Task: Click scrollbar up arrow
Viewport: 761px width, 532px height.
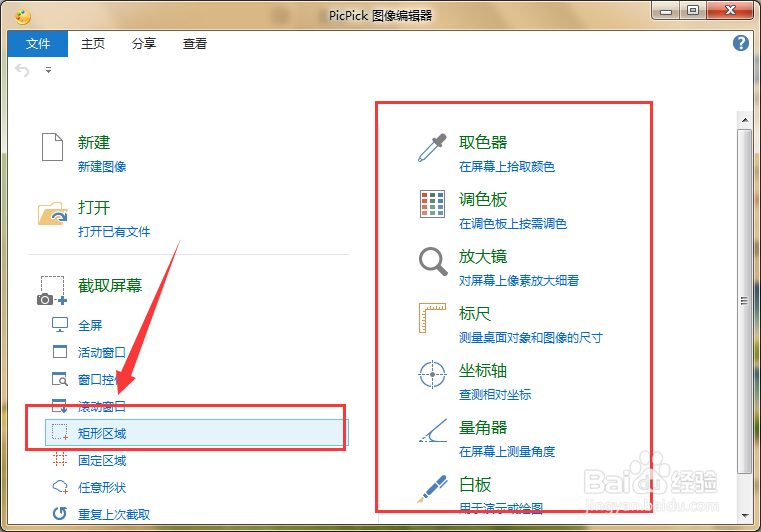Action: (x=745, y=119)
